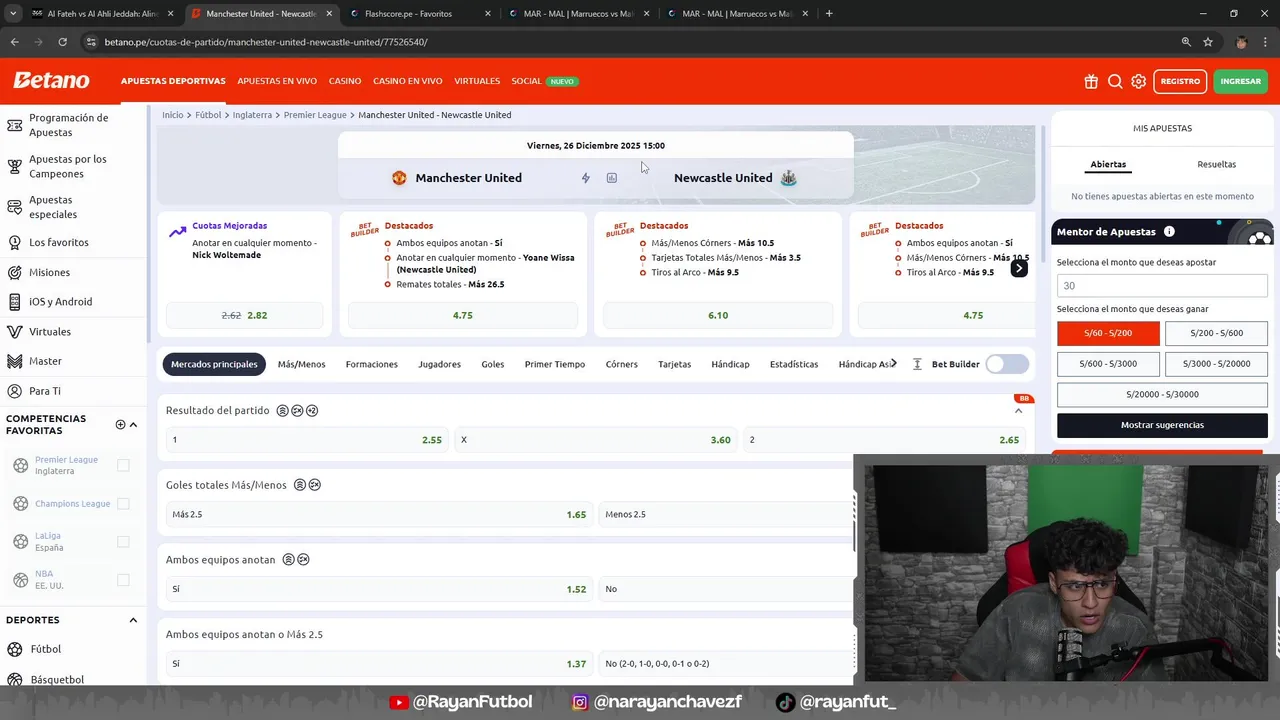The height and width of the screenshot is (720, 1280).
Task: Select the S/60 - S/200 winnings option
Action: click(1108, 333)
